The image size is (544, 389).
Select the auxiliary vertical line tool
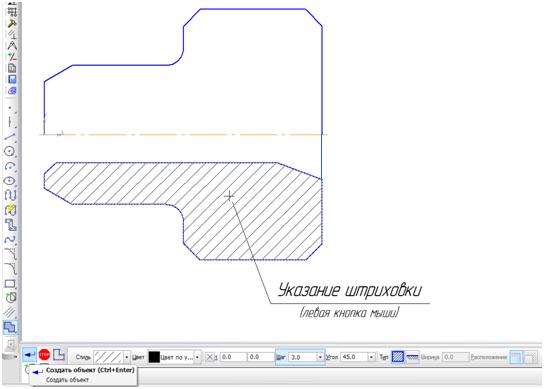coord(10,122)
